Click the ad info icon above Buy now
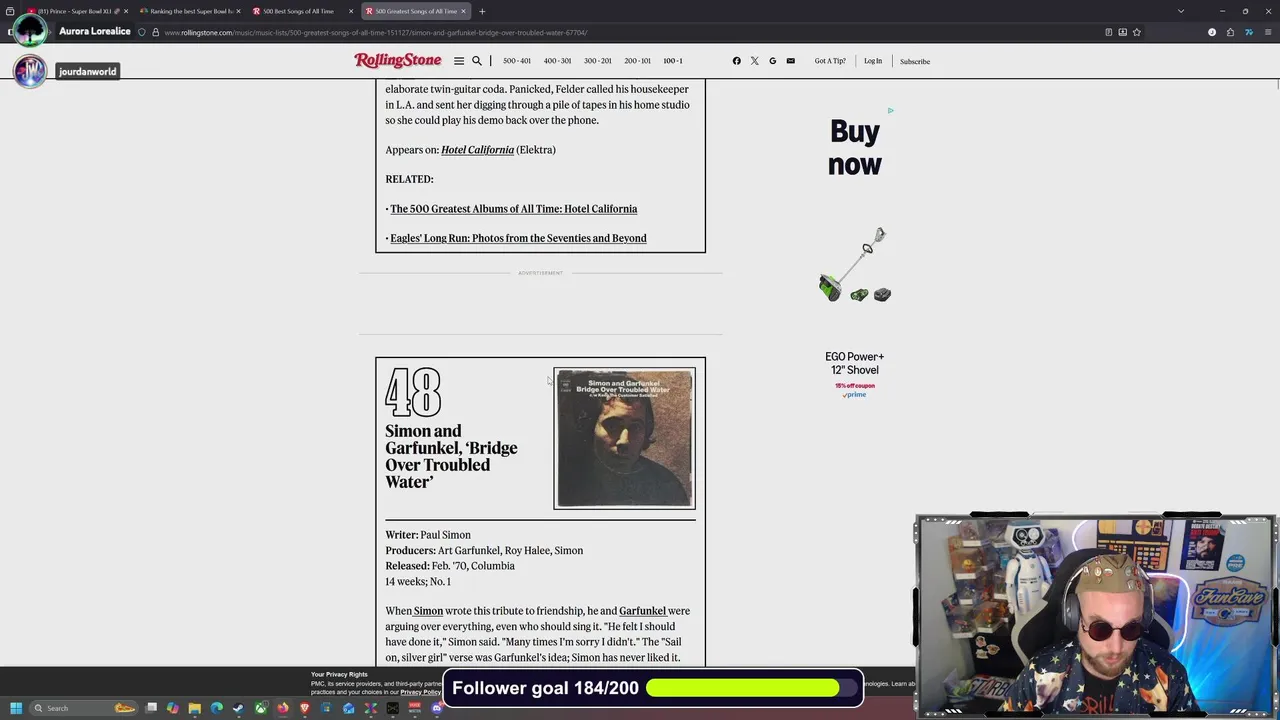This screenshot has height=720, width=1280. pos(890,110)
